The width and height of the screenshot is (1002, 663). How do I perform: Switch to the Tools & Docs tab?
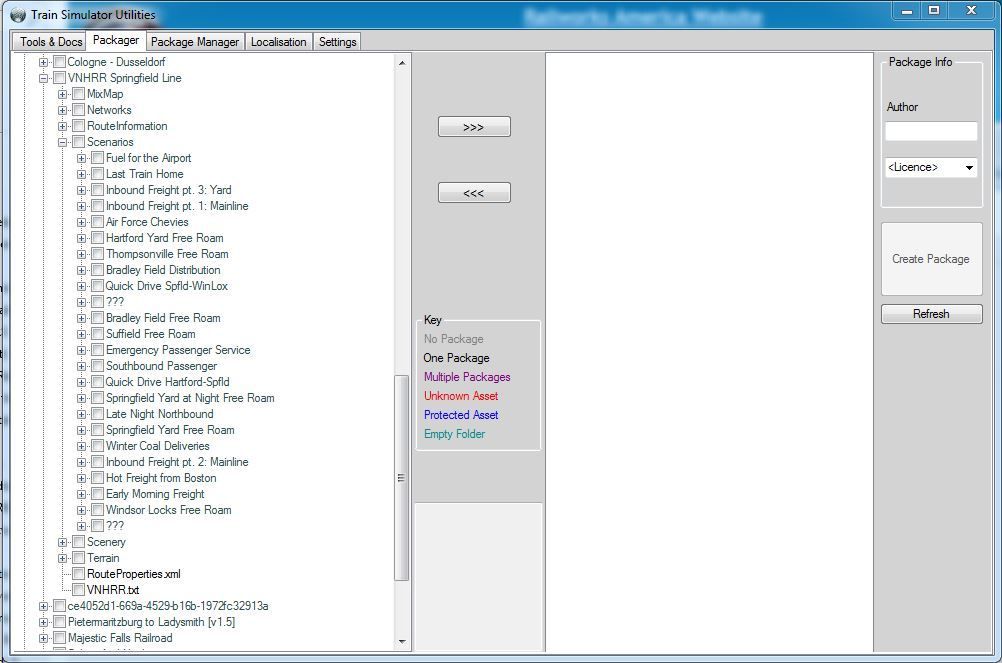(x=50, y=42)
